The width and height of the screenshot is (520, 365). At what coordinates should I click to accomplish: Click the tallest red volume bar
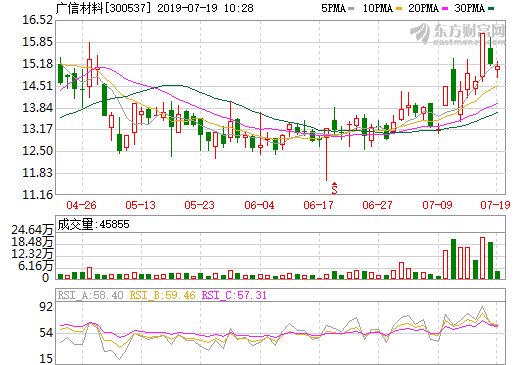click(482, 258)
